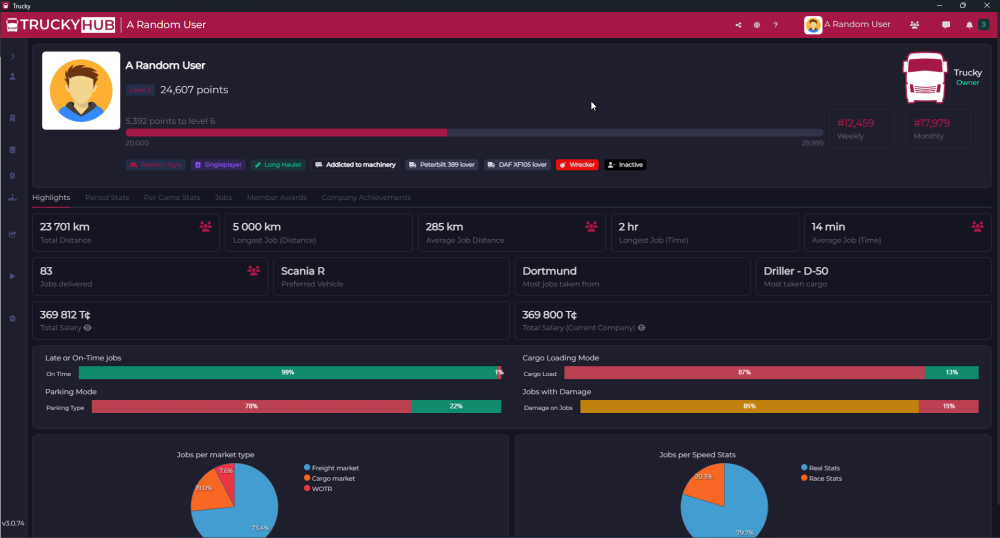Toggle the Freight market legend entry
The image size is (1000, 538).
332,468
